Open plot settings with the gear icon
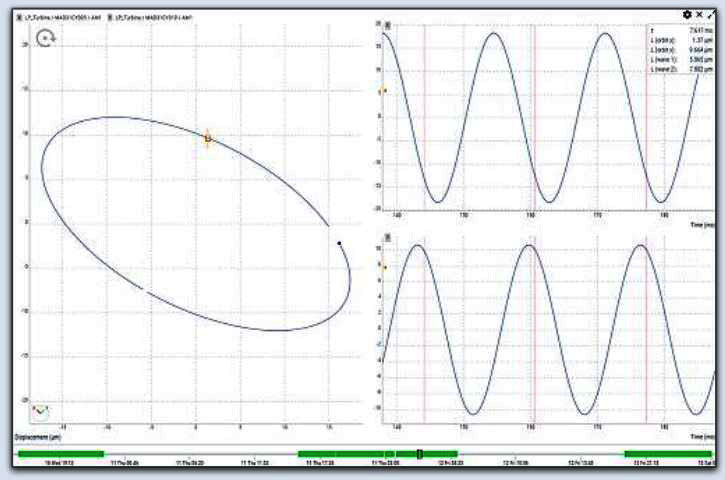This screenshot has width=725, height=480. (x=687, y=14)
